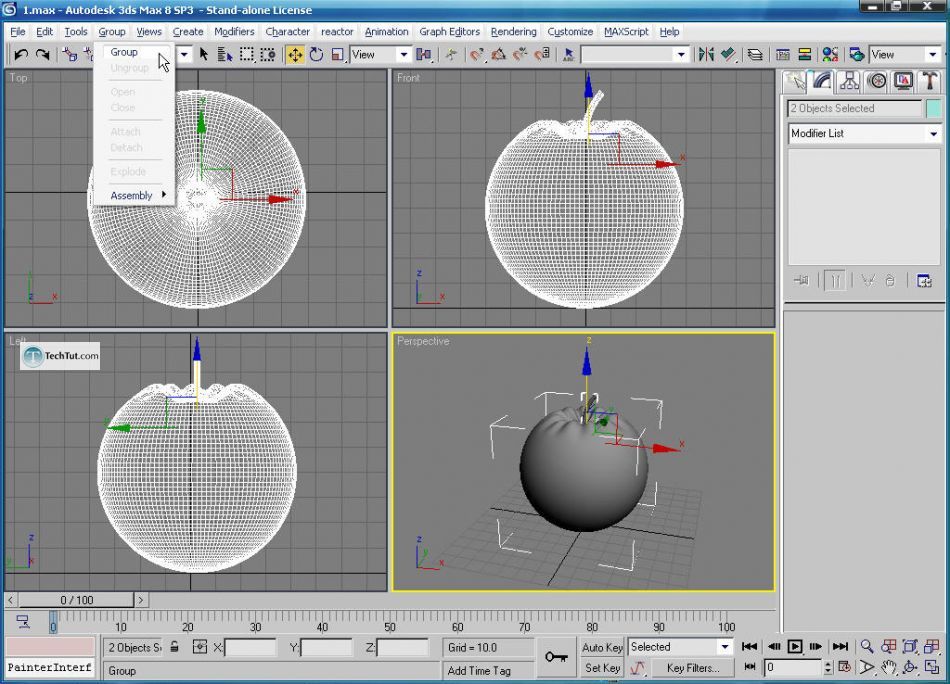950x684 pixels.
Task: Choose the Select Object arrow tool
Action: pyautogui.click(x=204, y=55)
